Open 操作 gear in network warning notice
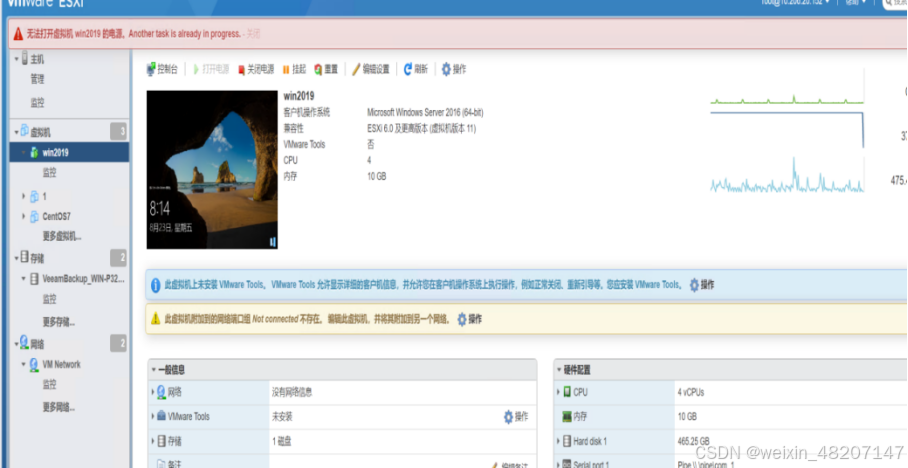908x468 pixels. (469, 319)
